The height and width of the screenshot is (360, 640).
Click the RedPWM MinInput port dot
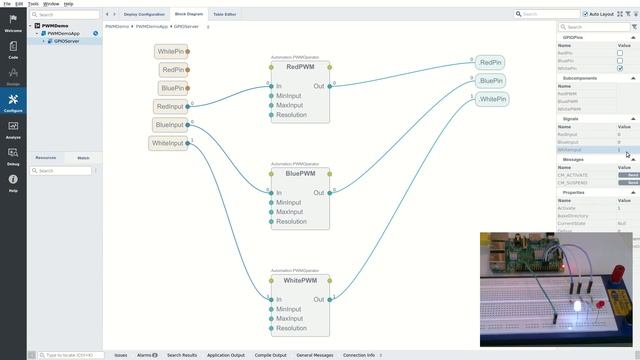click(x=271, y=96)
